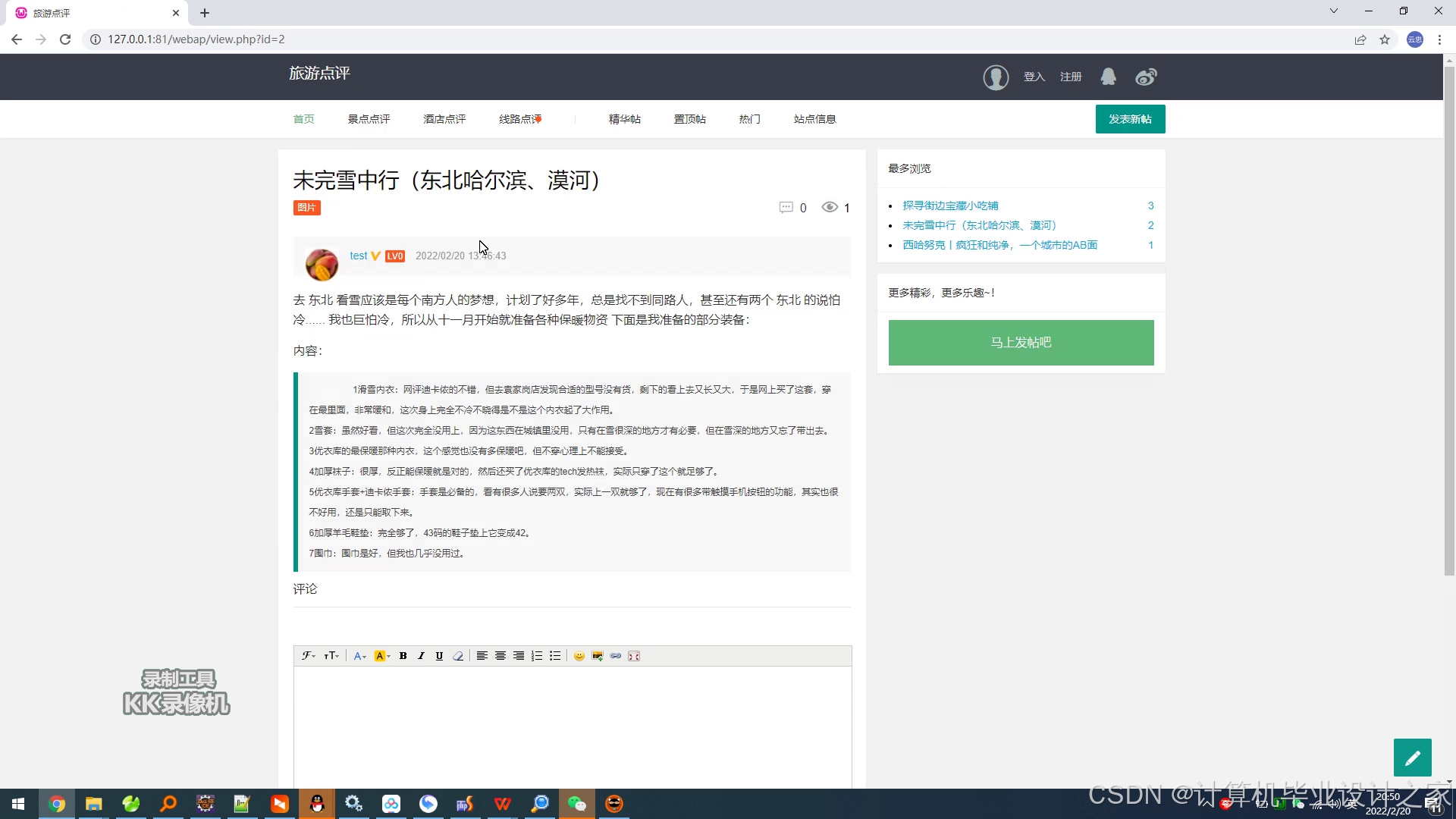
Task: Click the ordered list icon
Action: click(537, 656)
